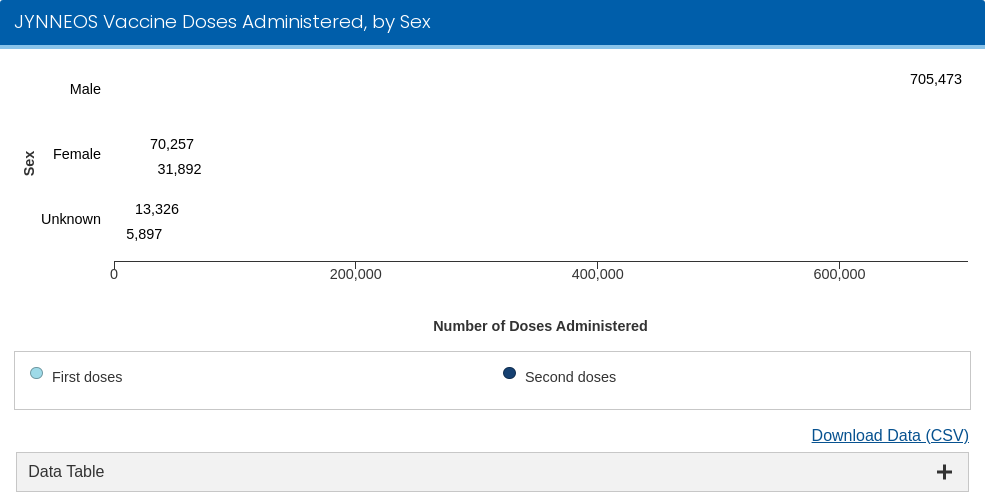
Task: Toggle the First doses light blue legend dot
Action: coord(37,374)
